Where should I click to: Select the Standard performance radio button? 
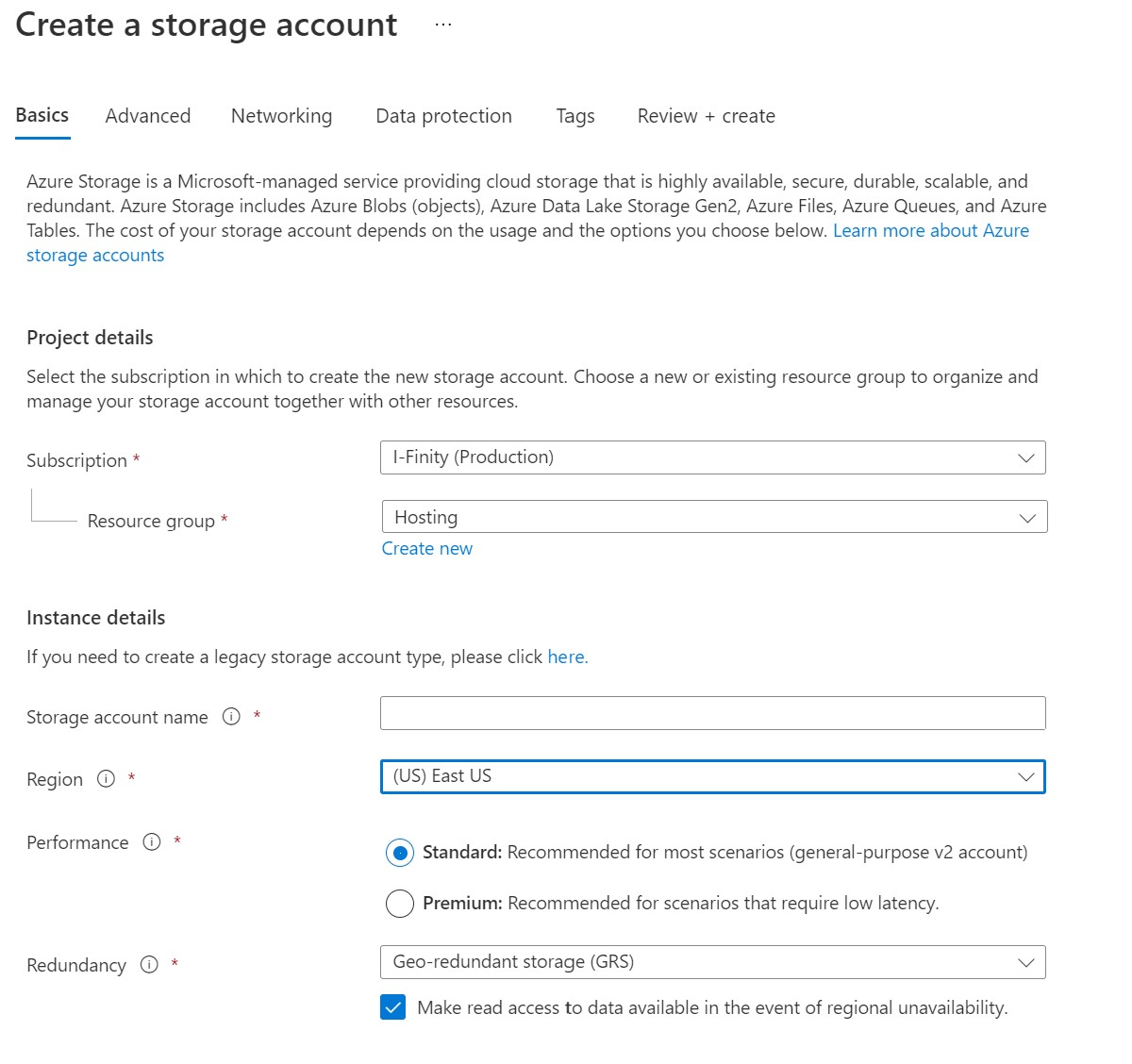[399, 852]
